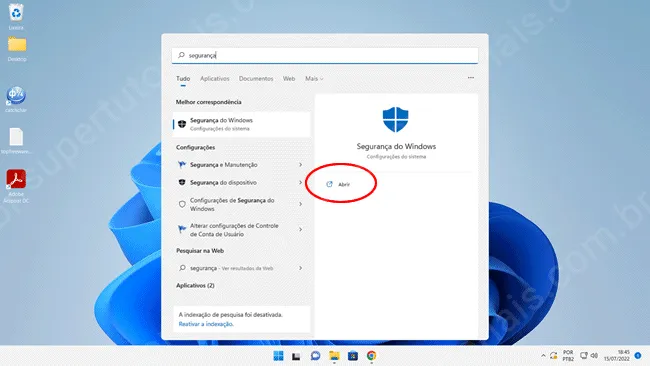Expand the Mais dropdown filter

314,78
